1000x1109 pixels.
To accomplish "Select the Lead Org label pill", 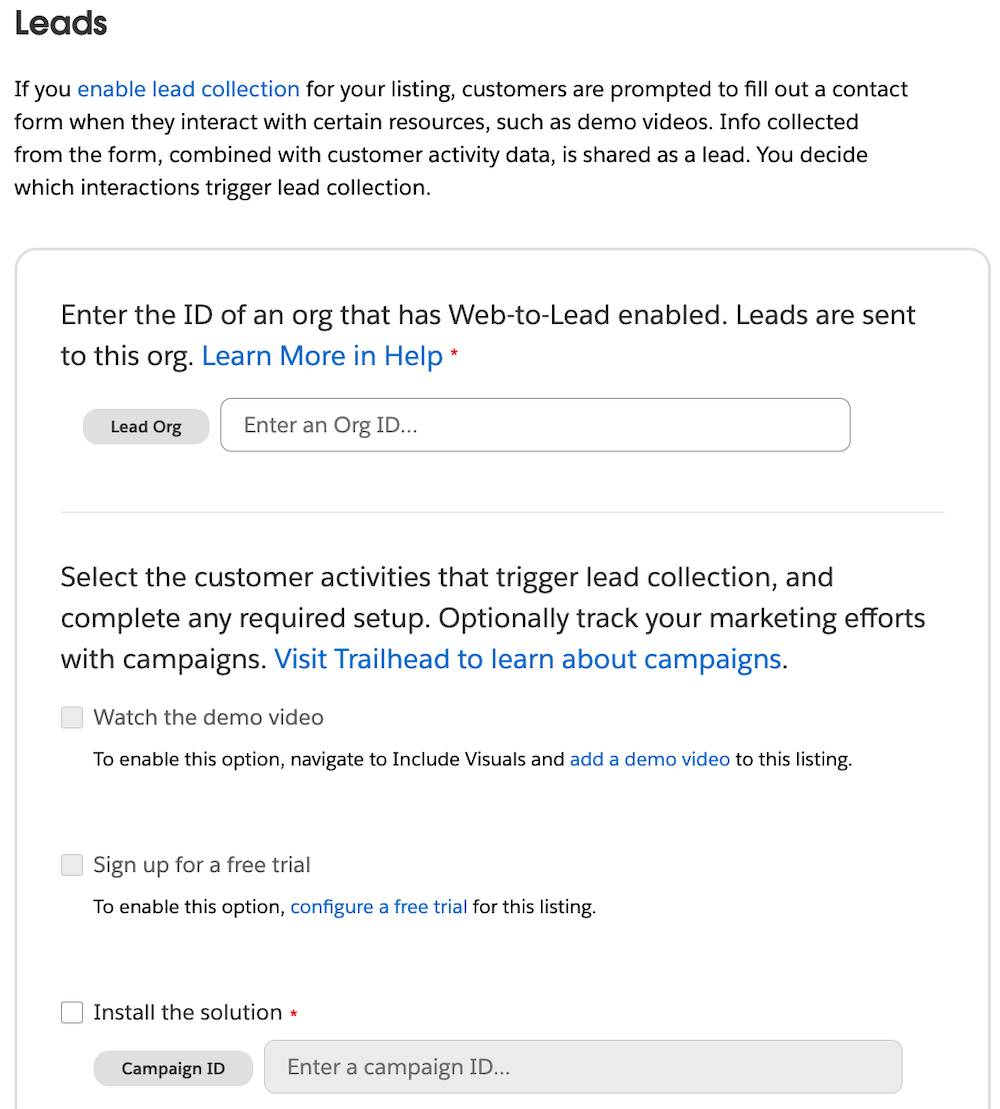I will [146, 426].
